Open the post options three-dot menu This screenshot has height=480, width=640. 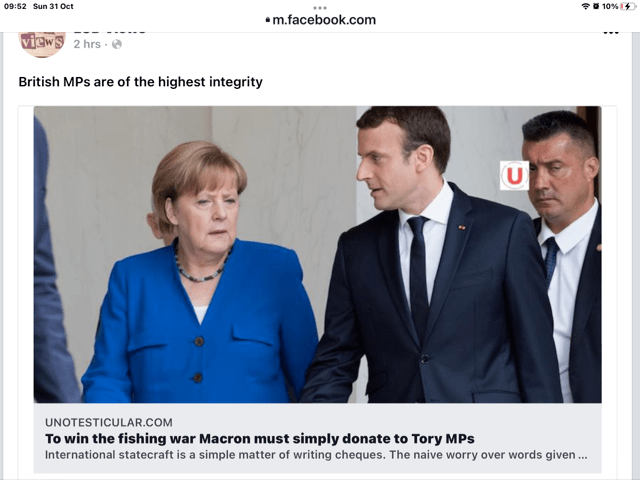pos(611,32)
